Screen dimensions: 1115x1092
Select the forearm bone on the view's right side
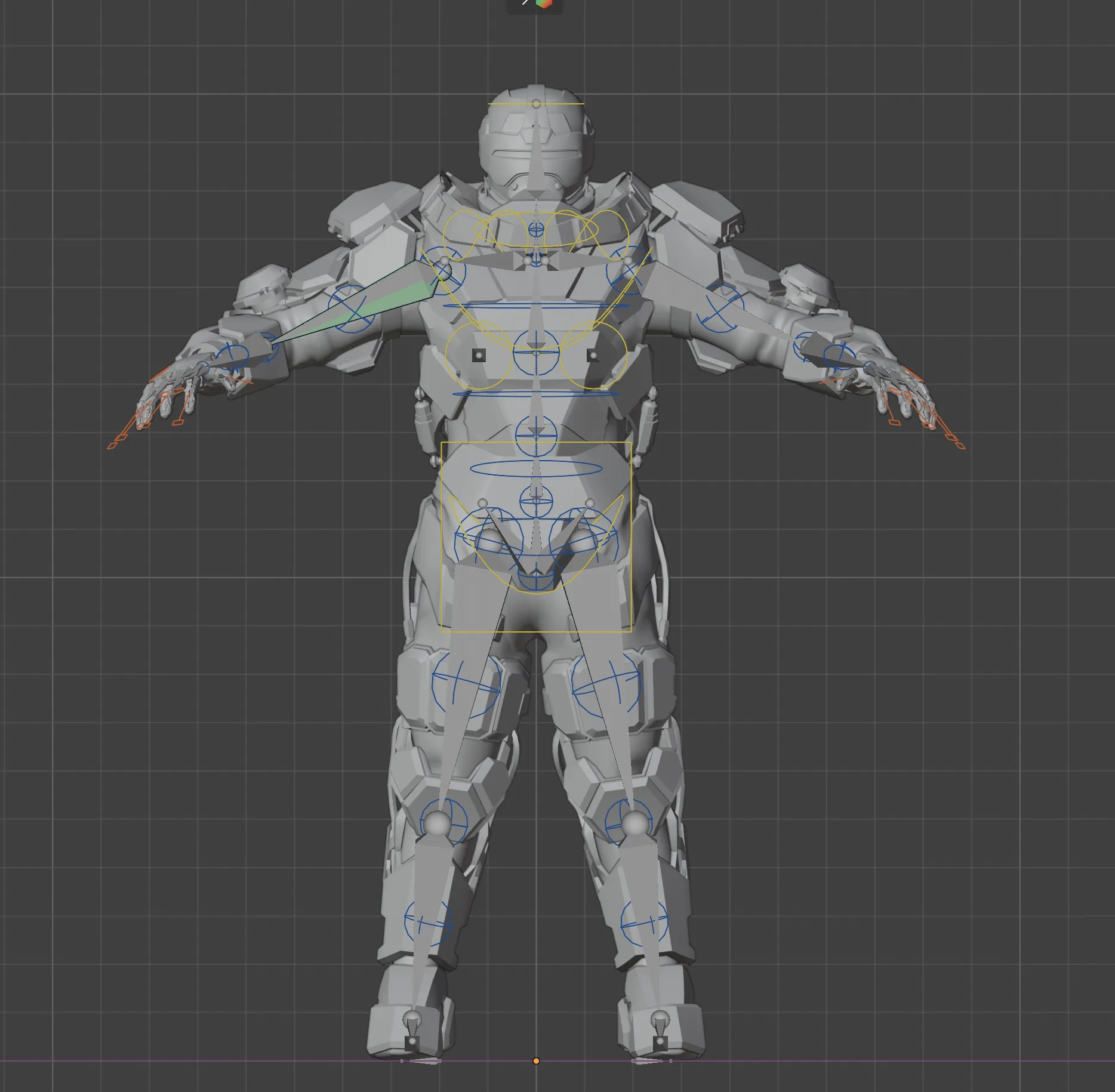836,354
